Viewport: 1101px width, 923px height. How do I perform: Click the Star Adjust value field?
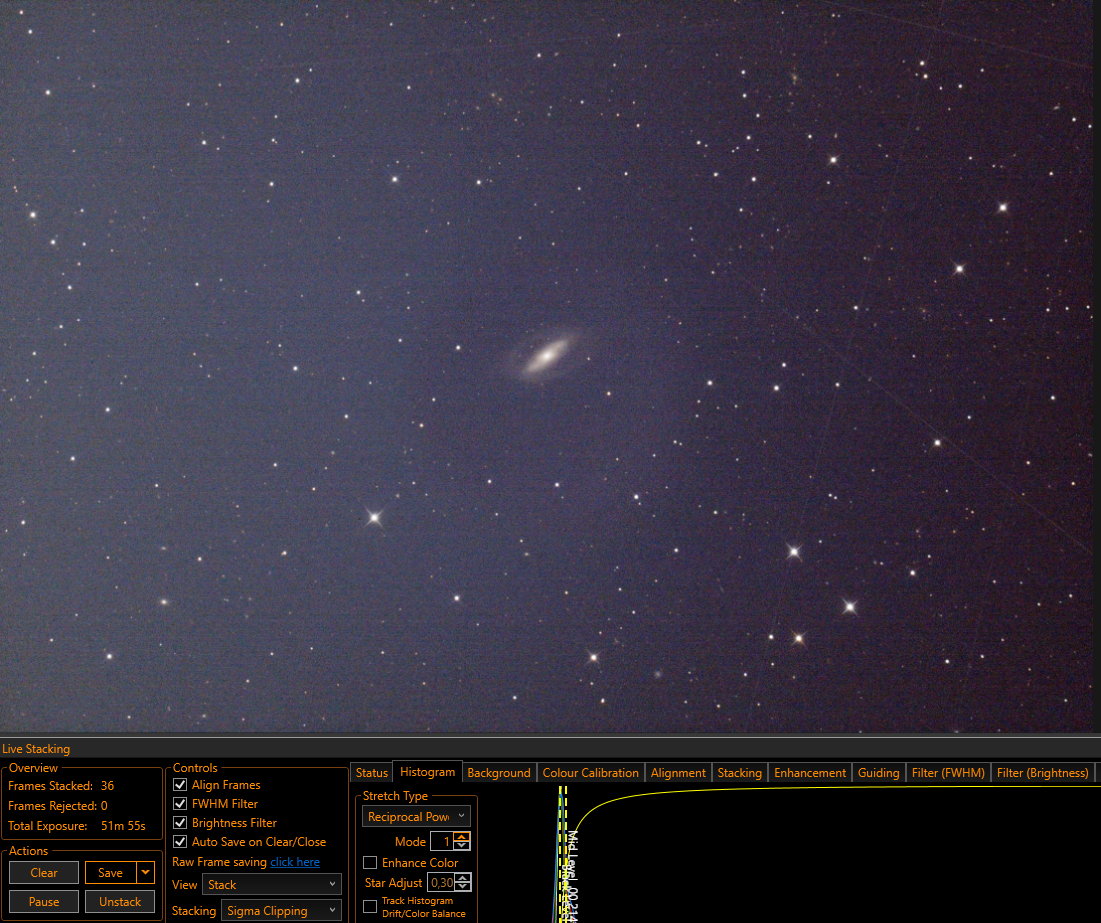[441, 882]
